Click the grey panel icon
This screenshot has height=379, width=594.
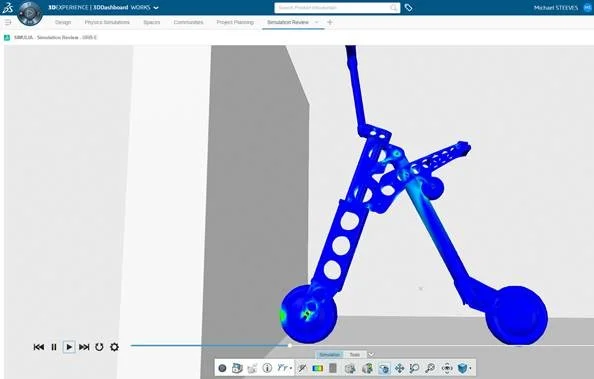tap(333, 368)
